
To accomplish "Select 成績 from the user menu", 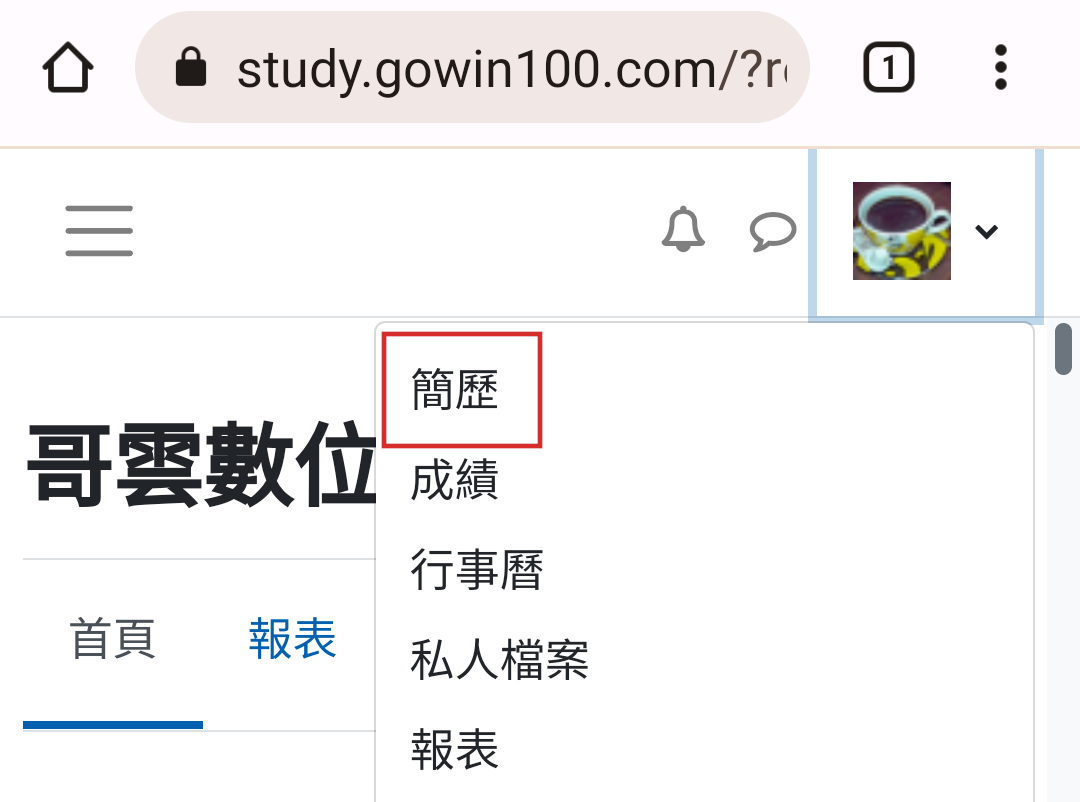I will (x=455, y=480).
